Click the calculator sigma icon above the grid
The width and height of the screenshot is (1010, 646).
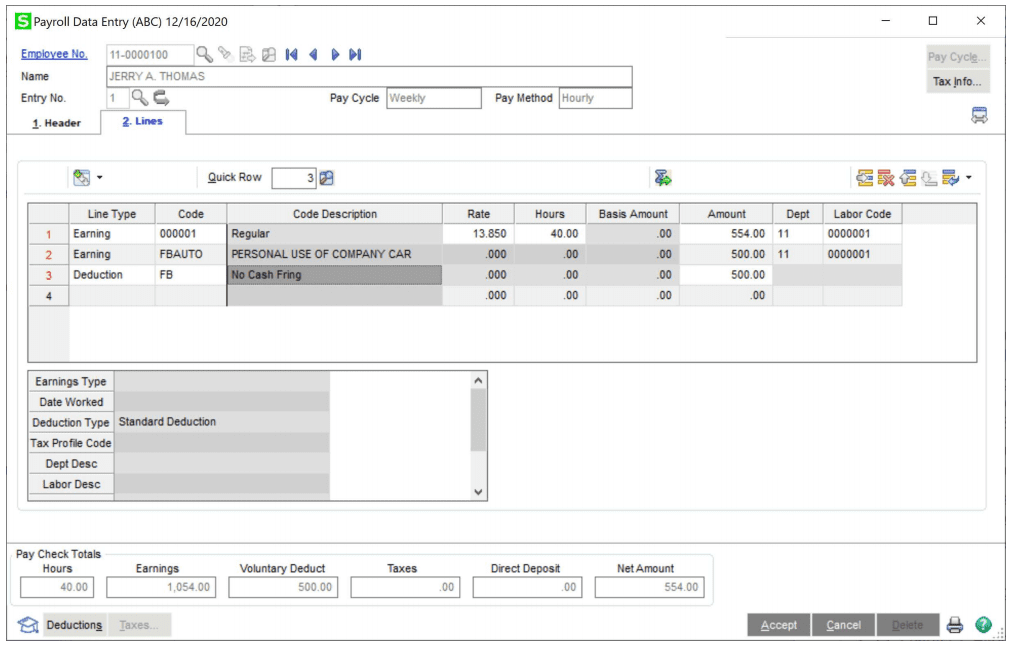pos(662,178)
